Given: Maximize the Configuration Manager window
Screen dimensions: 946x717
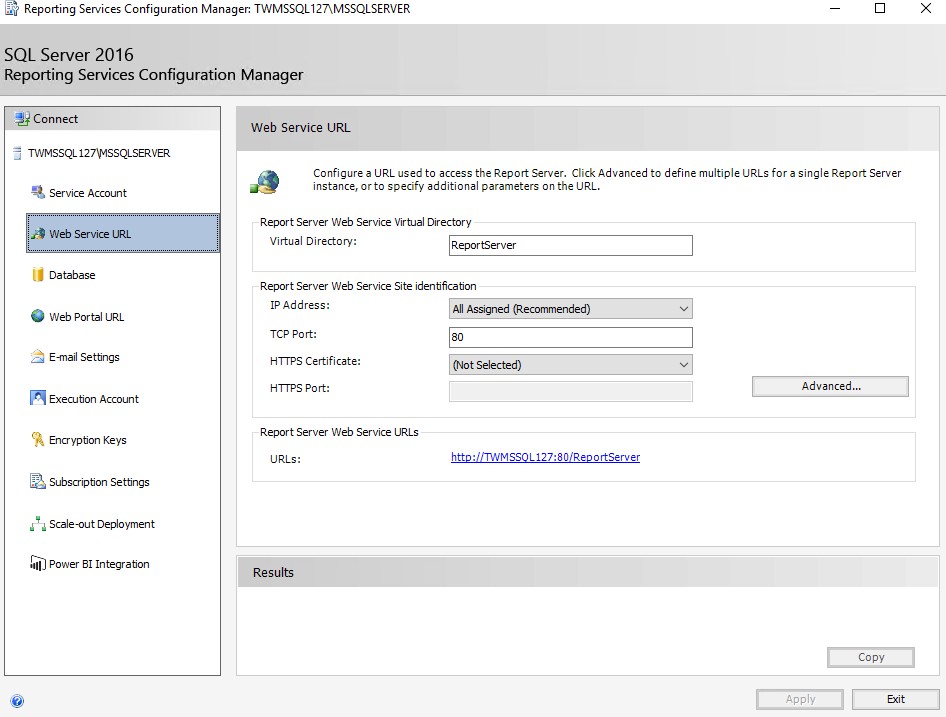Looking at the screenshot, I should tap(880, 8).
